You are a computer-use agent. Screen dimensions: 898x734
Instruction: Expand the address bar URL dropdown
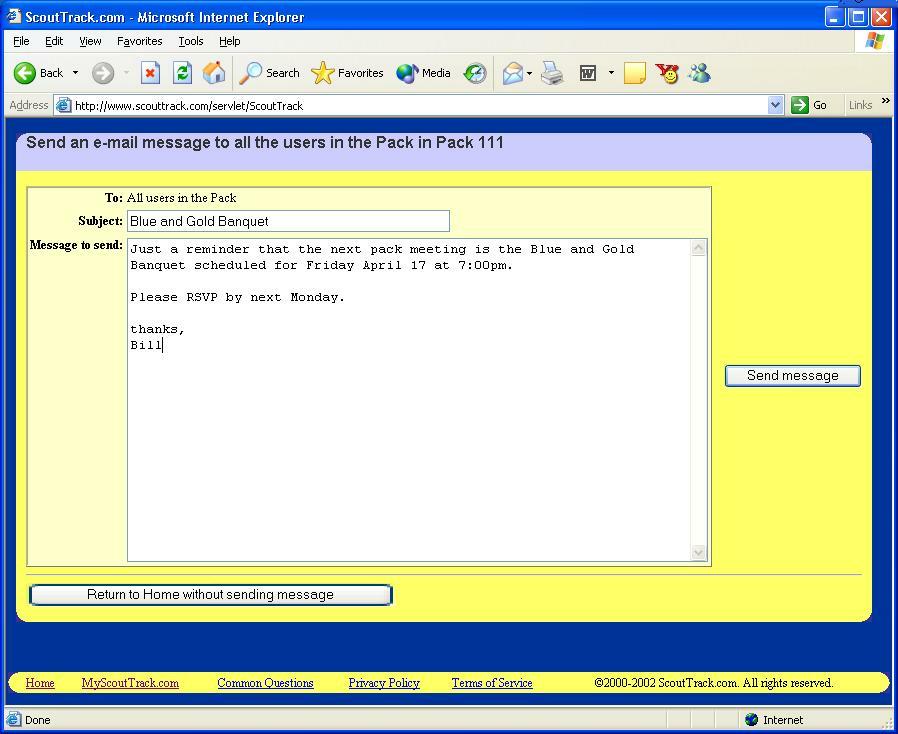tap(775, 105)
